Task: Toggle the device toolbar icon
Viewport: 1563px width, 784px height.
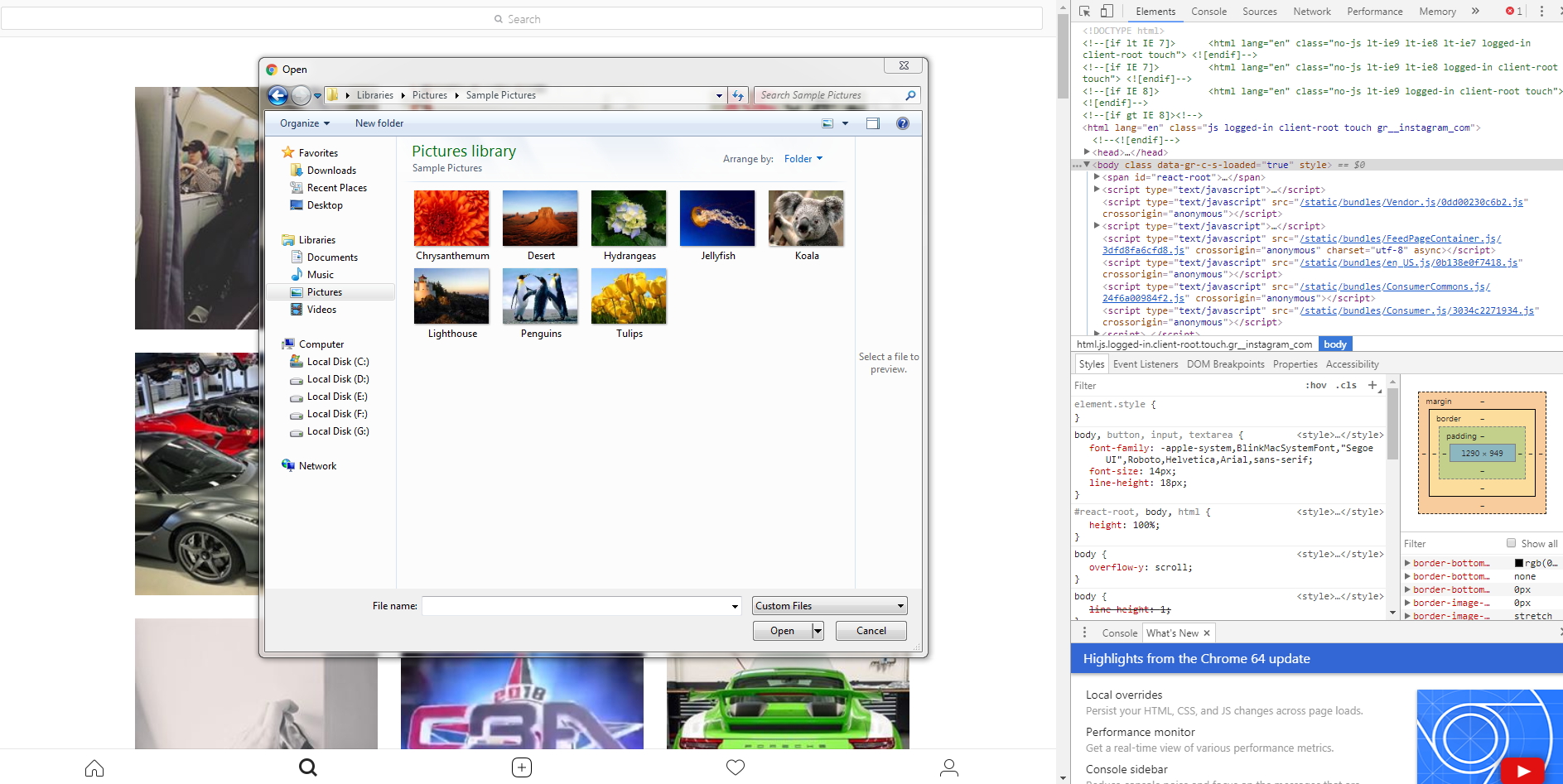Action: [1107, 12]
